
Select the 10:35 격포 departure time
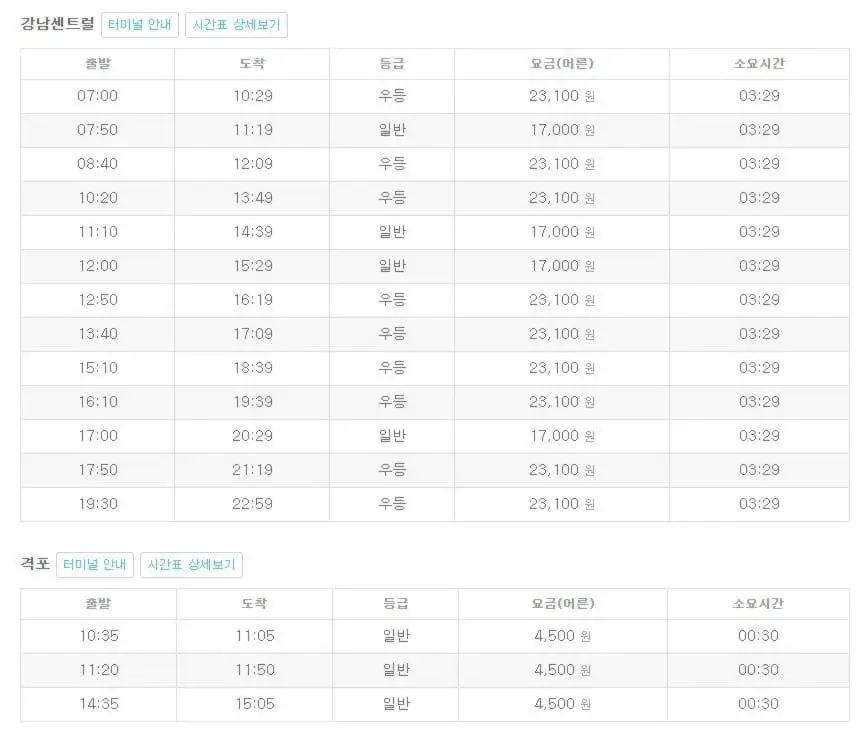(x=99, y=636)
